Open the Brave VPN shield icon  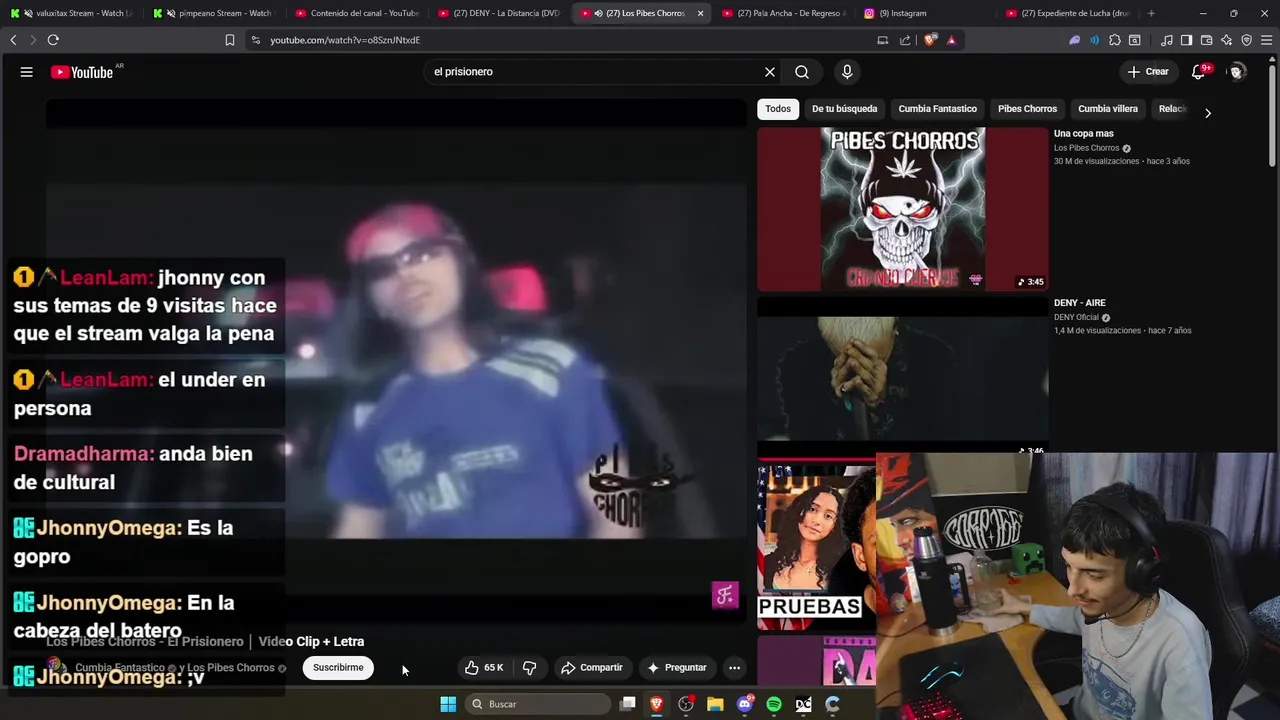[1247, 40]
